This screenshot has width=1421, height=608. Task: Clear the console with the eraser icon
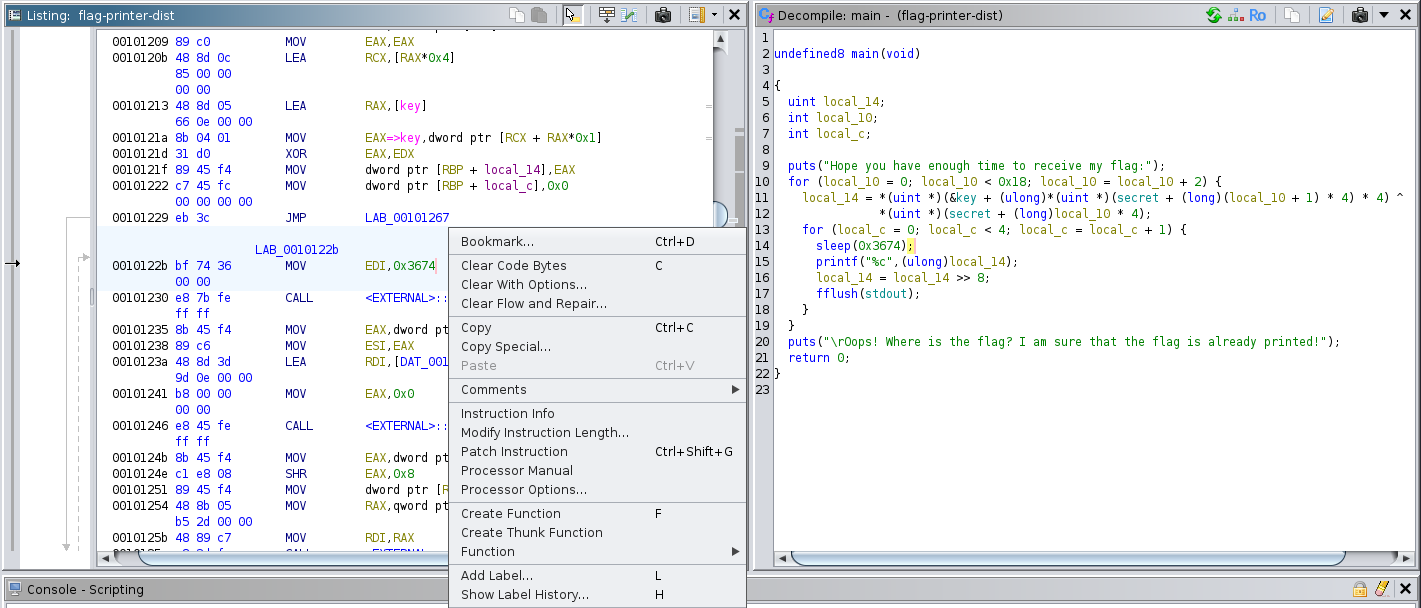tap(1382, 589)
